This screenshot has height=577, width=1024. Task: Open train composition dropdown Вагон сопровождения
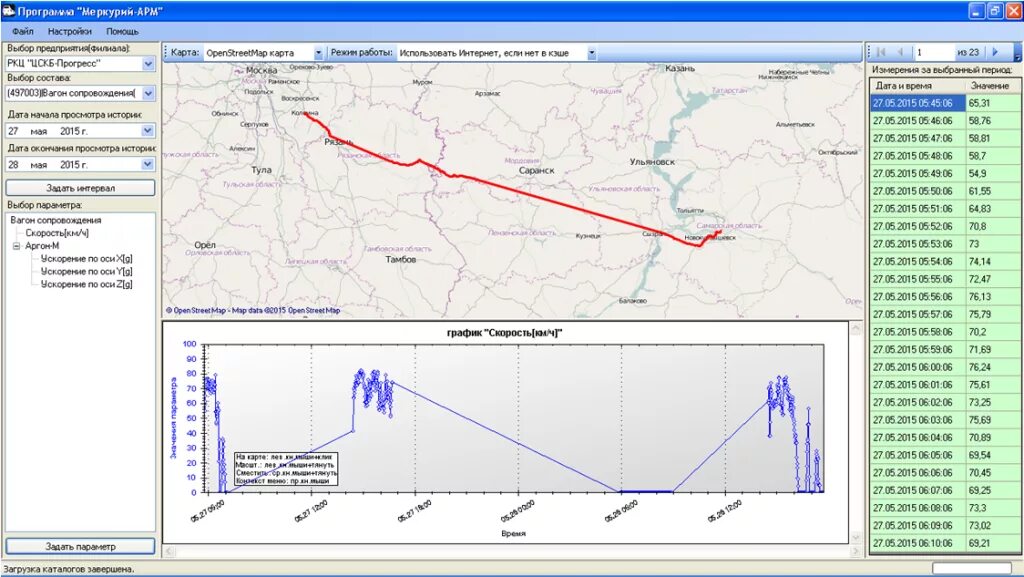tap(148, 93)
